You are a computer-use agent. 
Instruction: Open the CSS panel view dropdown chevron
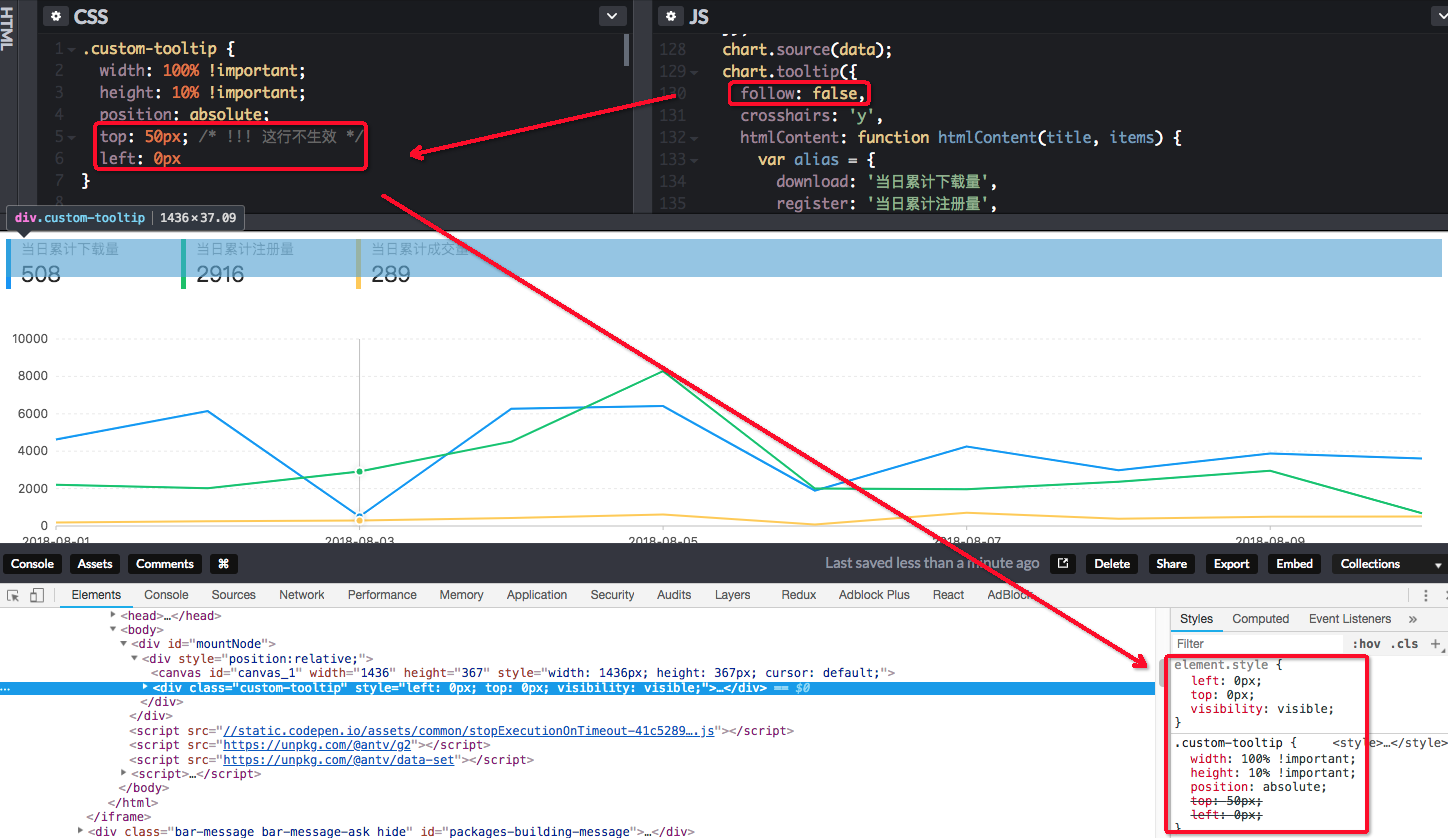click(x=611, y=16)
